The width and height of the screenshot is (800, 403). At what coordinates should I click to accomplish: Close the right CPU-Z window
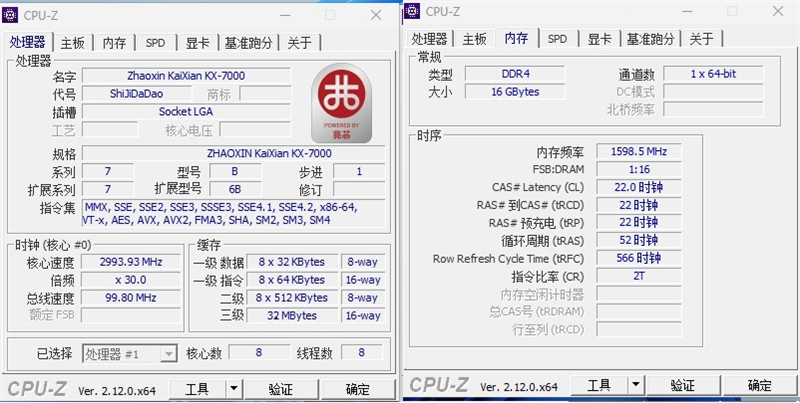coord(778,11)
